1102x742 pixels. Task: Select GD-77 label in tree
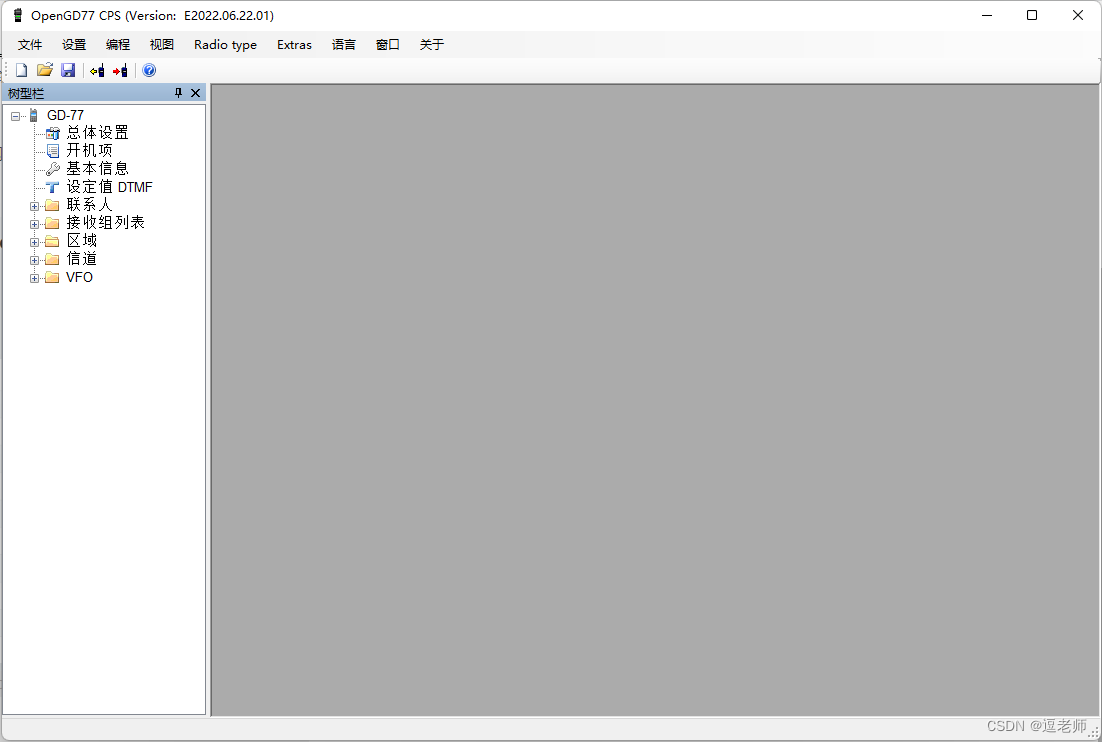click(65, 115)
